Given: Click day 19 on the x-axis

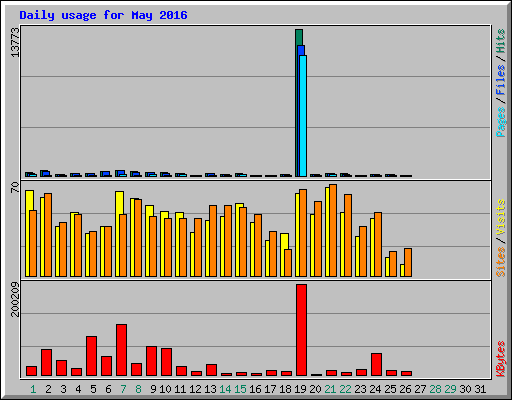Looking at the screenshot, I should pos(300,389).
